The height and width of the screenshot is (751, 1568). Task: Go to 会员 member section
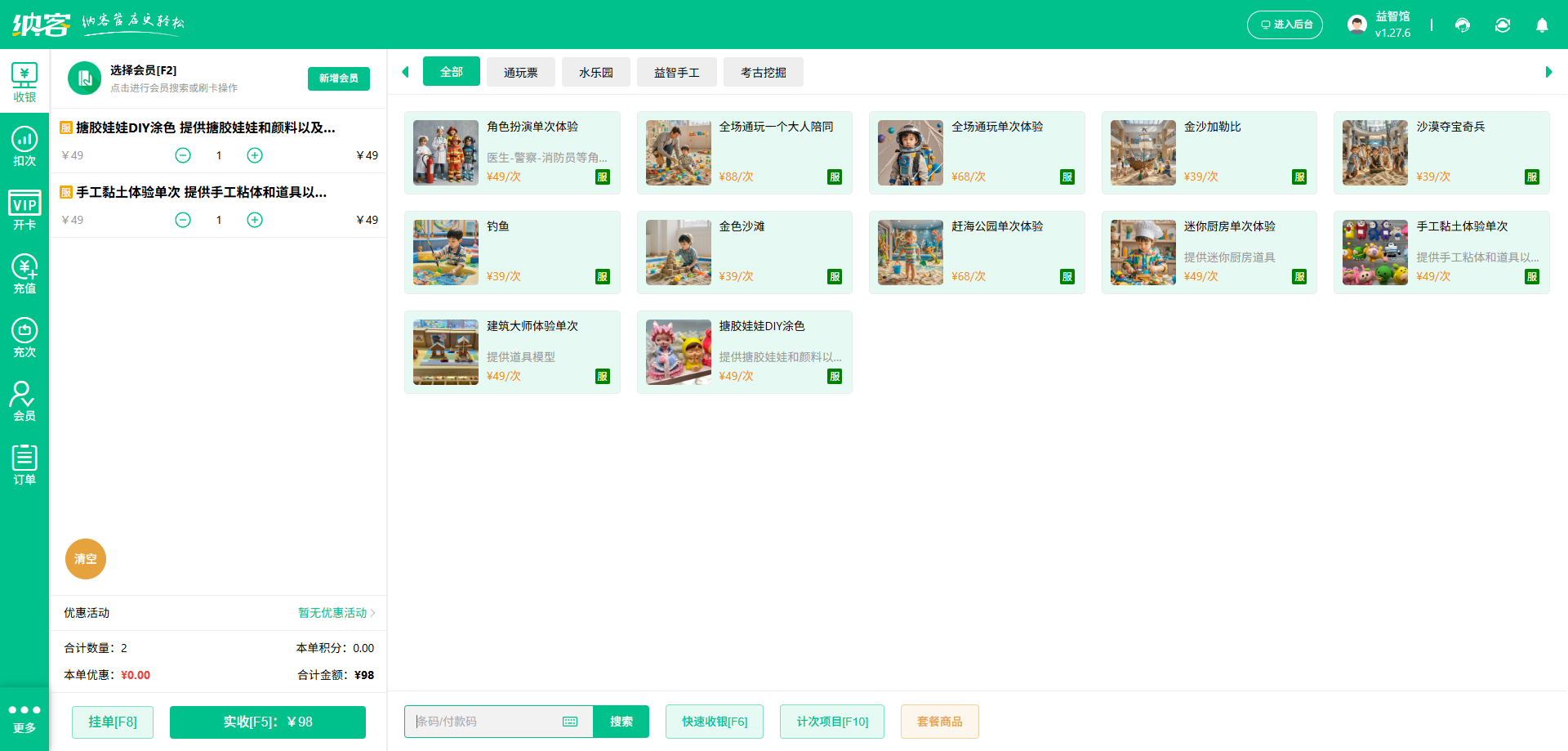(x=24, y=402)
